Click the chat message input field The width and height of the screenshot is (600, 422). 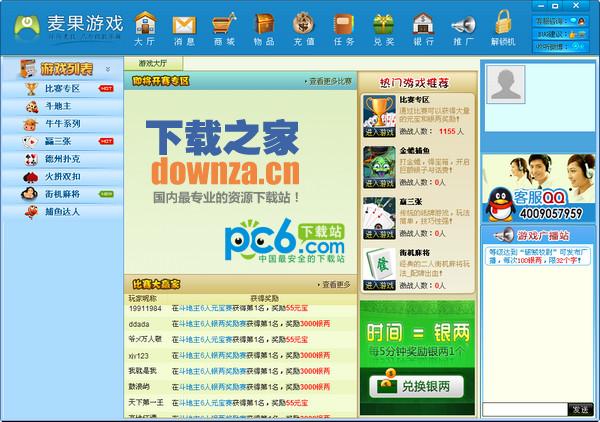pyautogui.click(x=524, y=409)
